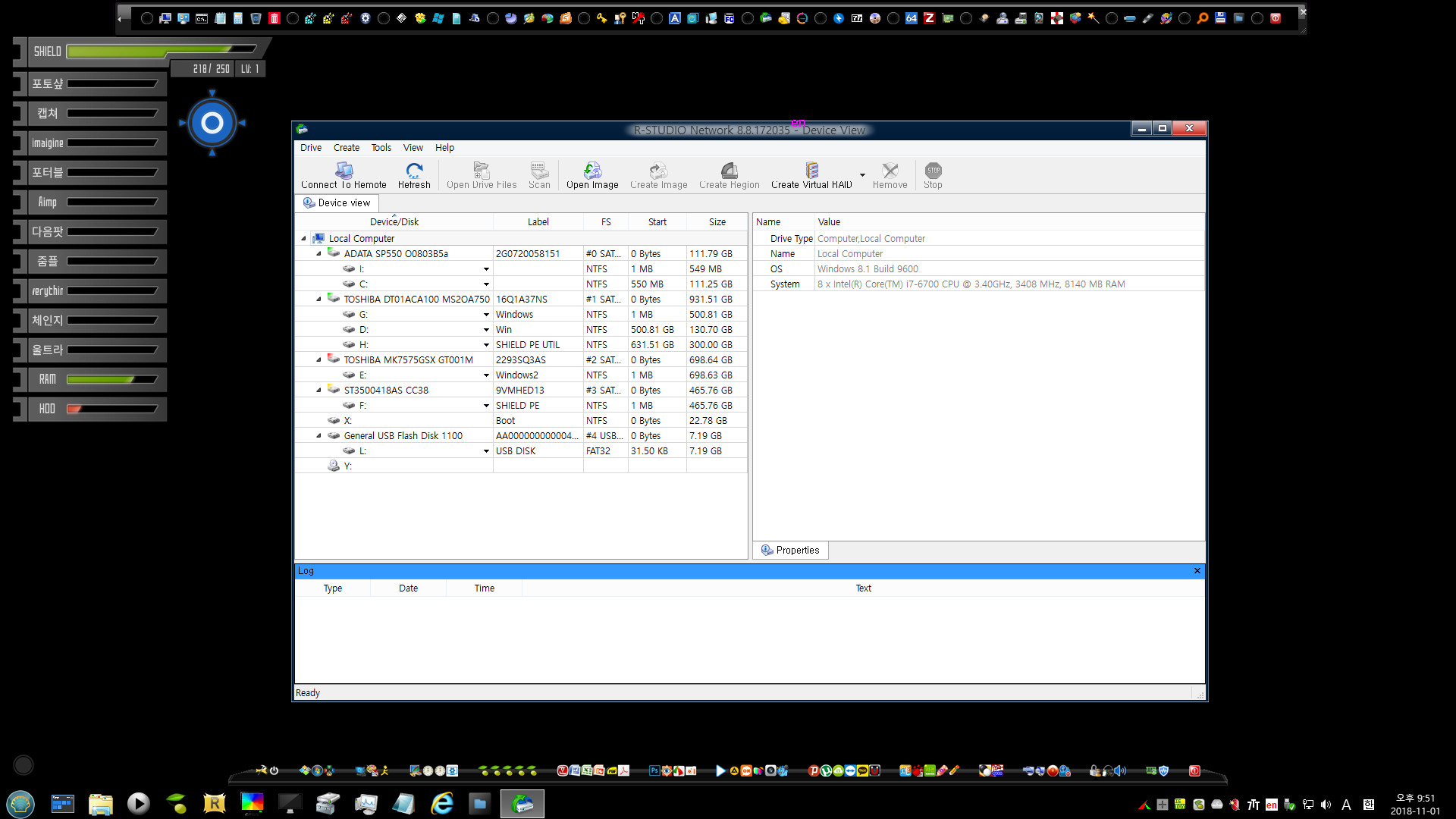Click the R-Studio taskbar button

click(x=522, y=803)
